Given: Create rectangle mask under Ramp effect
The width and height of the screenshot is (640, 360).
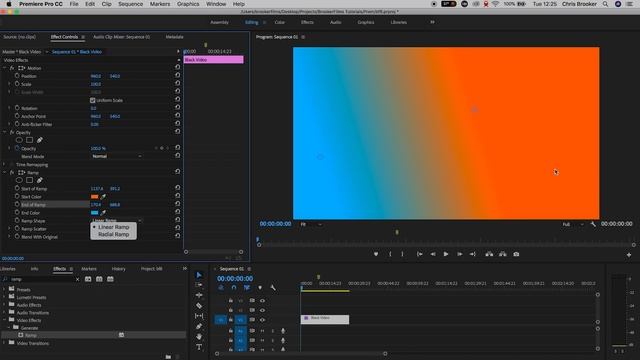Looking at the screenshot, I should [x=29, y=180].
